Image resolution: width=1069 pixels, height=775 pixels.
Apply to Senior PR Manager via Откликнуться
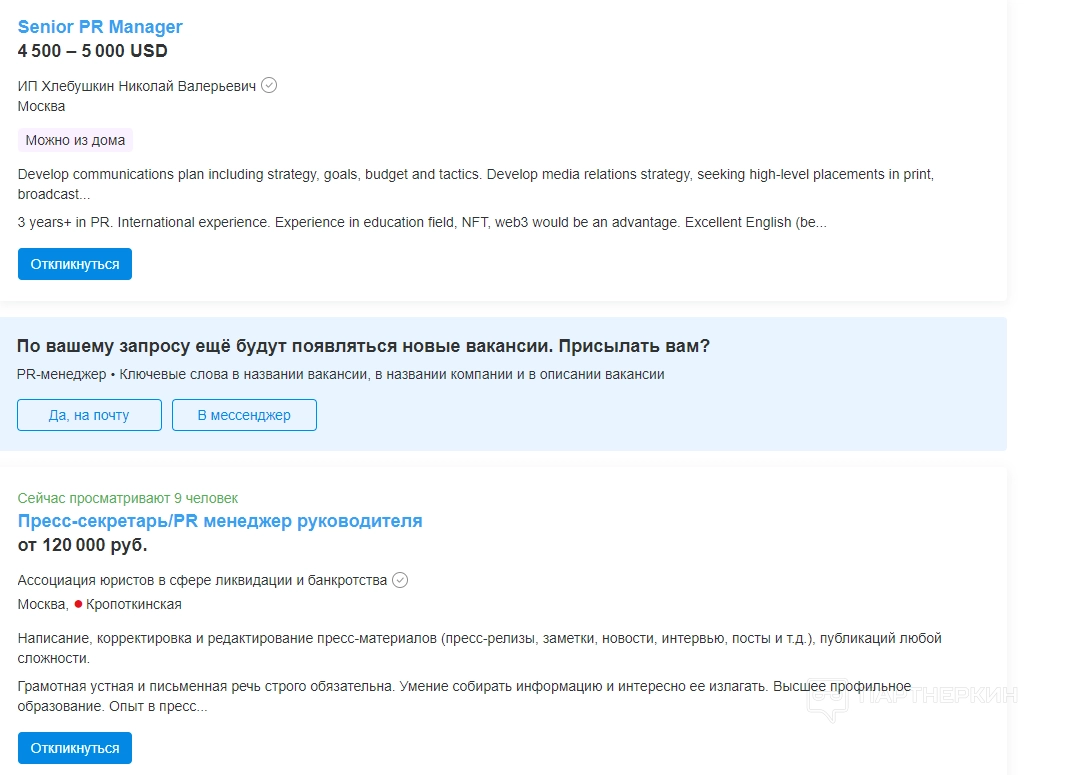75,264
